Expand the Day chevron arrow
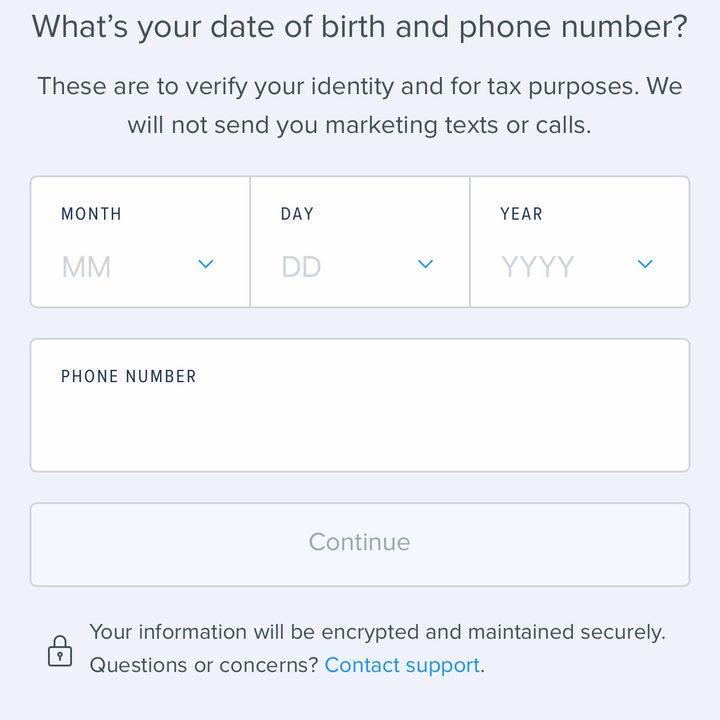720x720 pixels. [x=426, y=264]
